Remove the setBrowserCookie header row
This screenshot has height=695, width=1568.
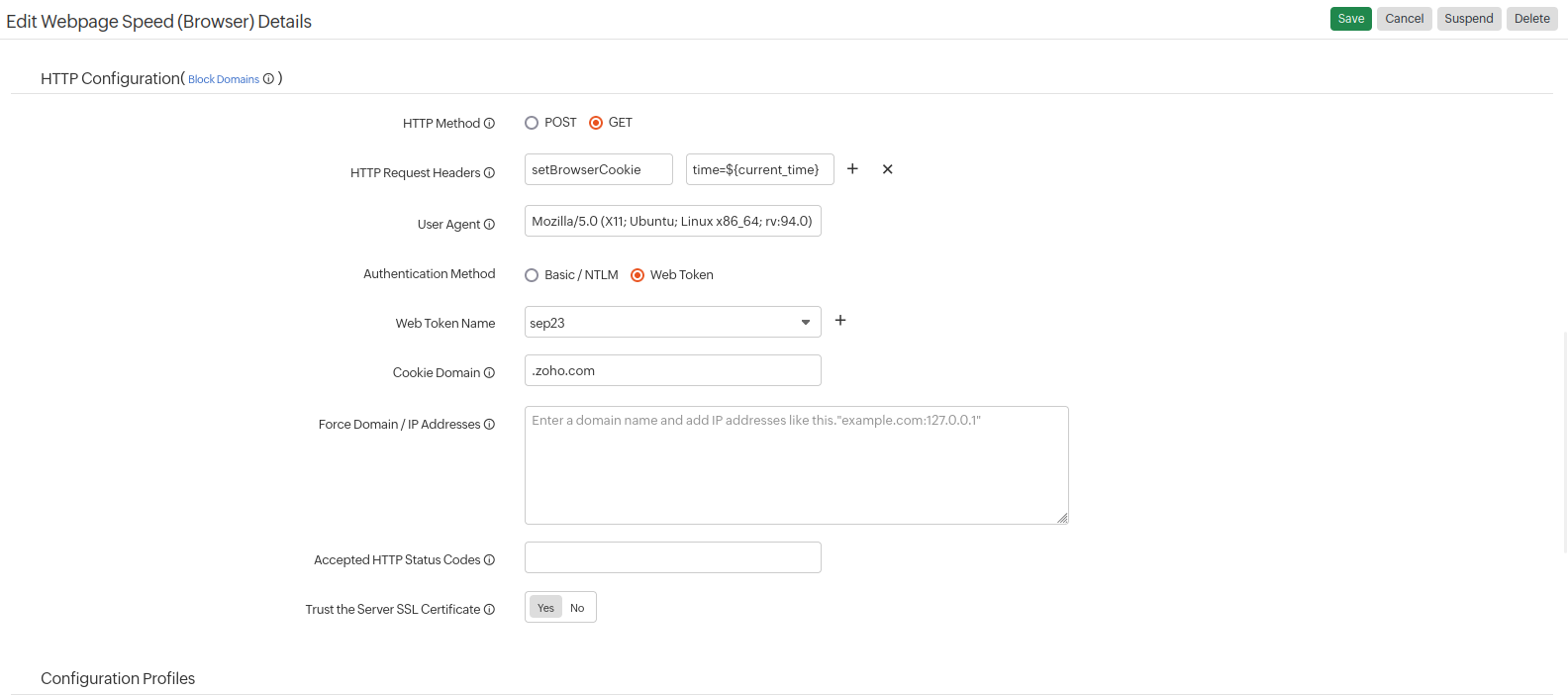(888, 169)
